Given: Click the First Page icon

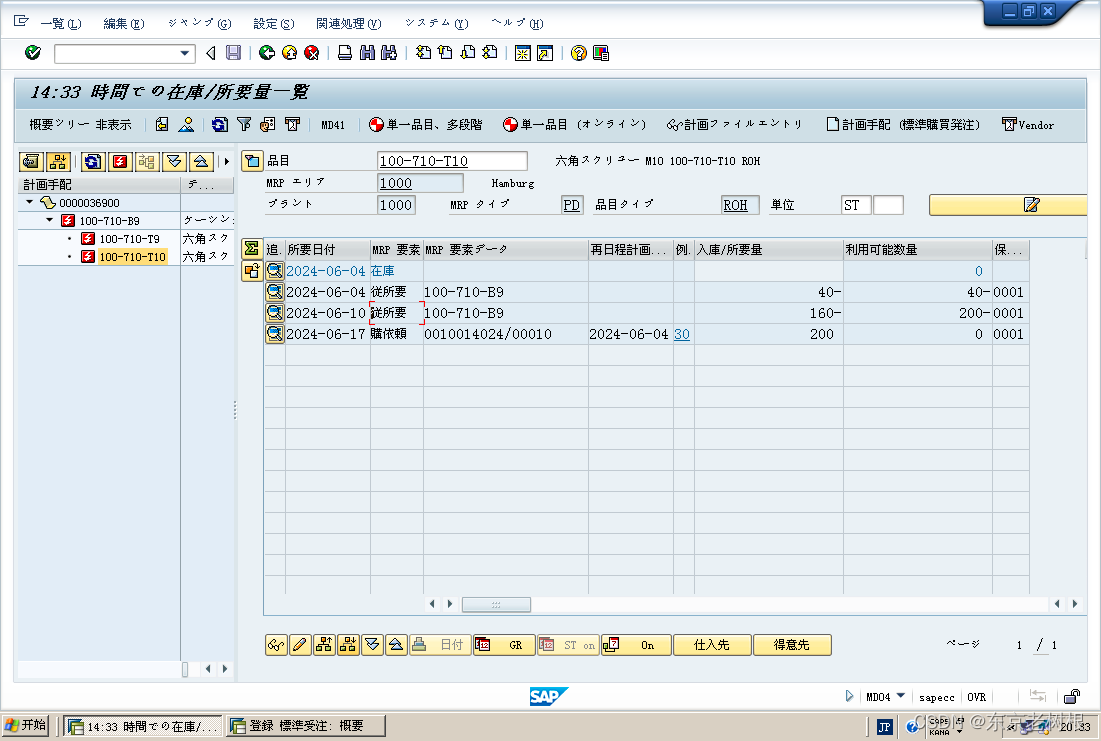Looking at the screenshot, I should click(x=423, y=53).
